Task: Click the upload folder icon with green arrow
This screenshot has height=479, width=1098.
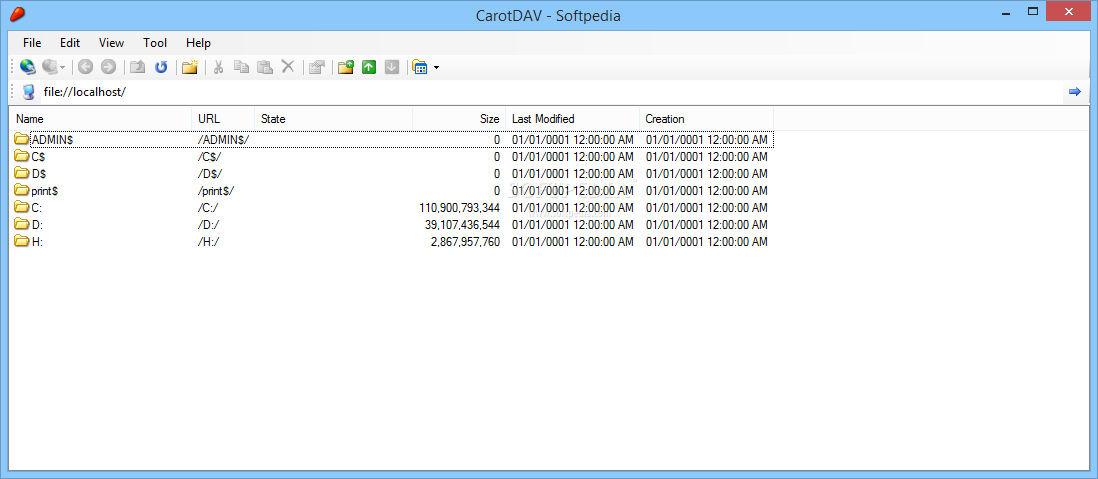Action: (x=346, y=67)
